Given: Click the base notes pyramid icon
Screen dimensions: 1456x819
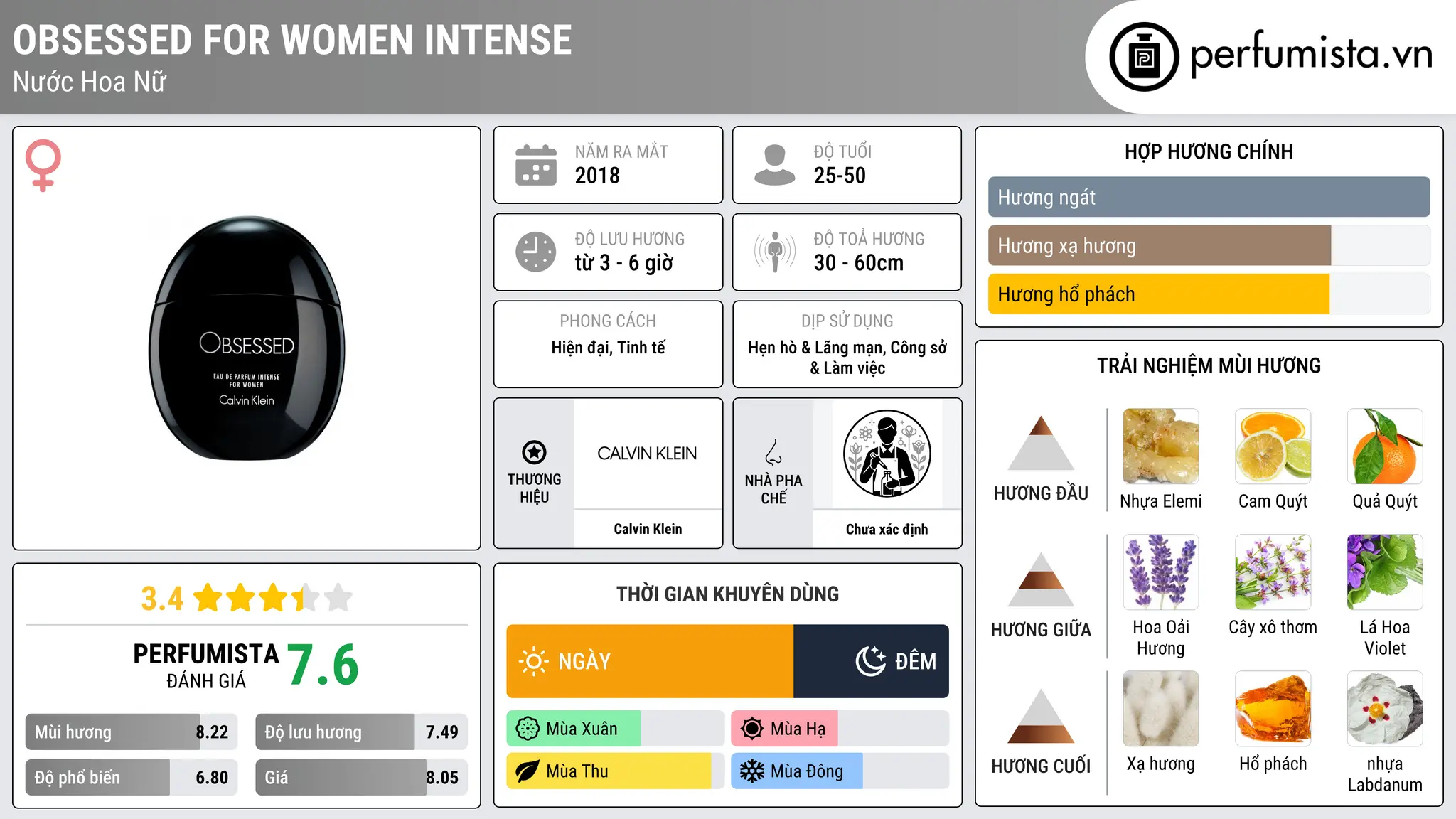Looking at the screenshot, I should click(x=1041, y=716).
